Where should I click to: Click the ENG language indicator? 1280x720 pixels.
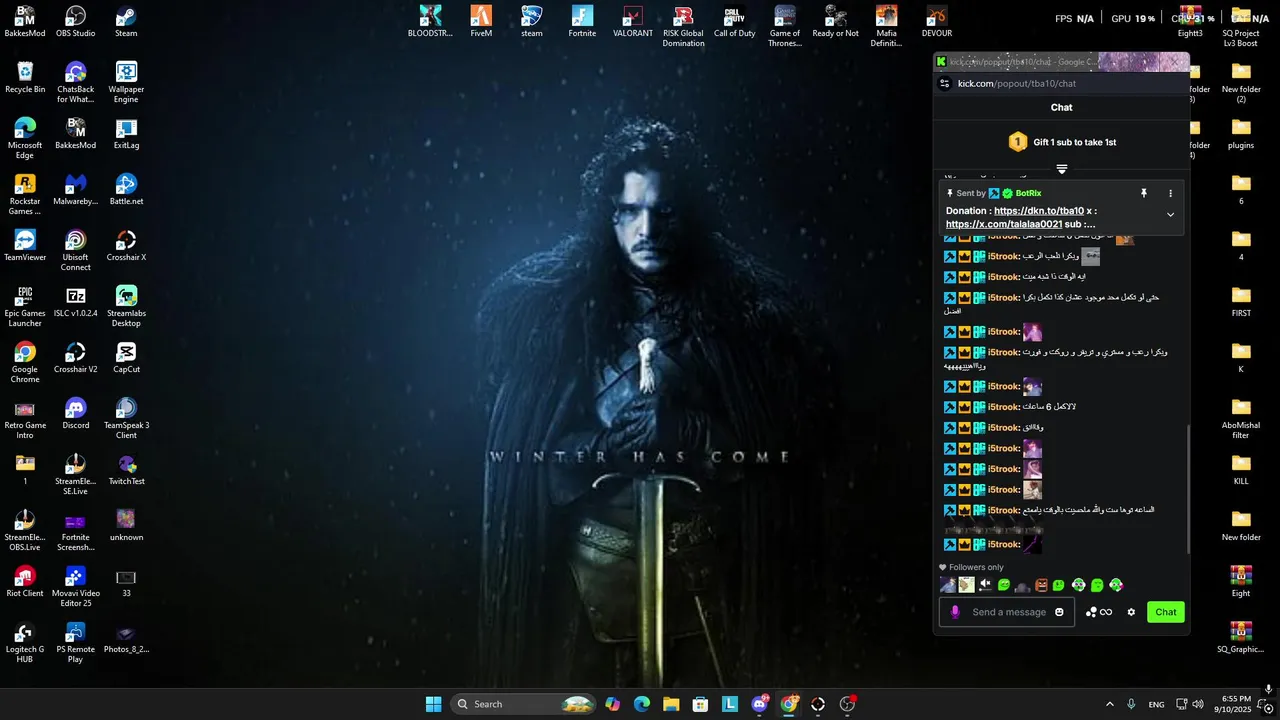coord(1156,704)
